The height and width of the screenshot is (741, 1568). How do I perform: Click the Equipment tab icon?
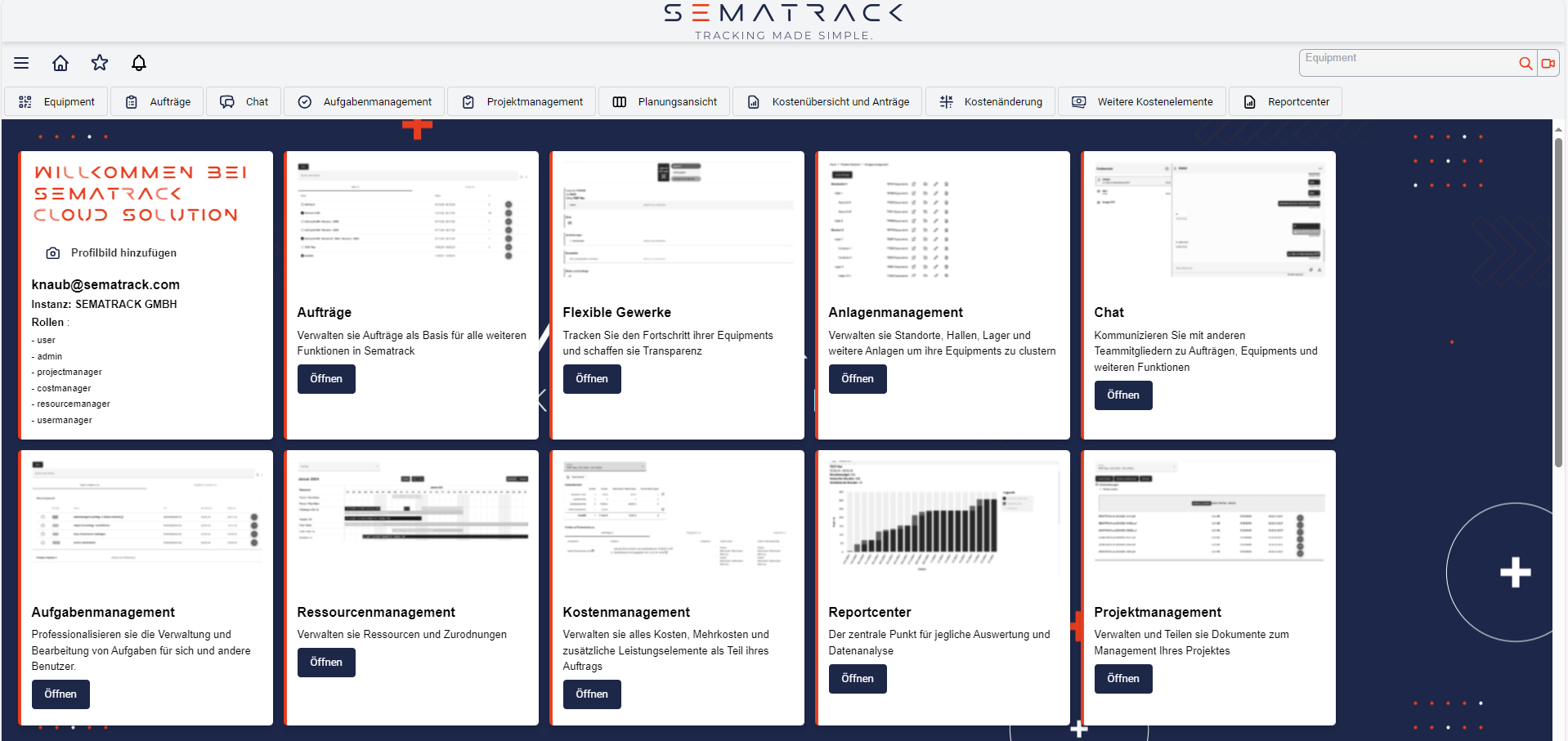pos(25,102)
